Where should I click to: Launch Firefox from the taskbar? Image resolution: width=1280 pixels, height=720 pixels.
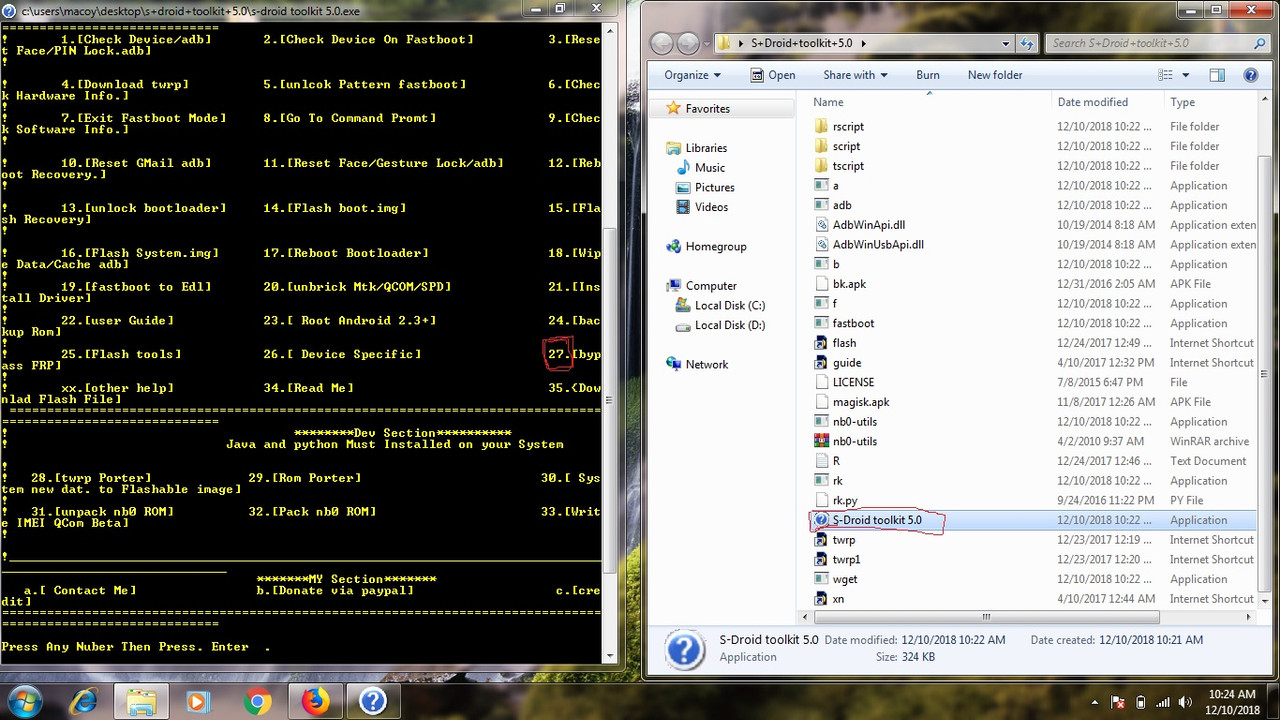coord(315,702)
